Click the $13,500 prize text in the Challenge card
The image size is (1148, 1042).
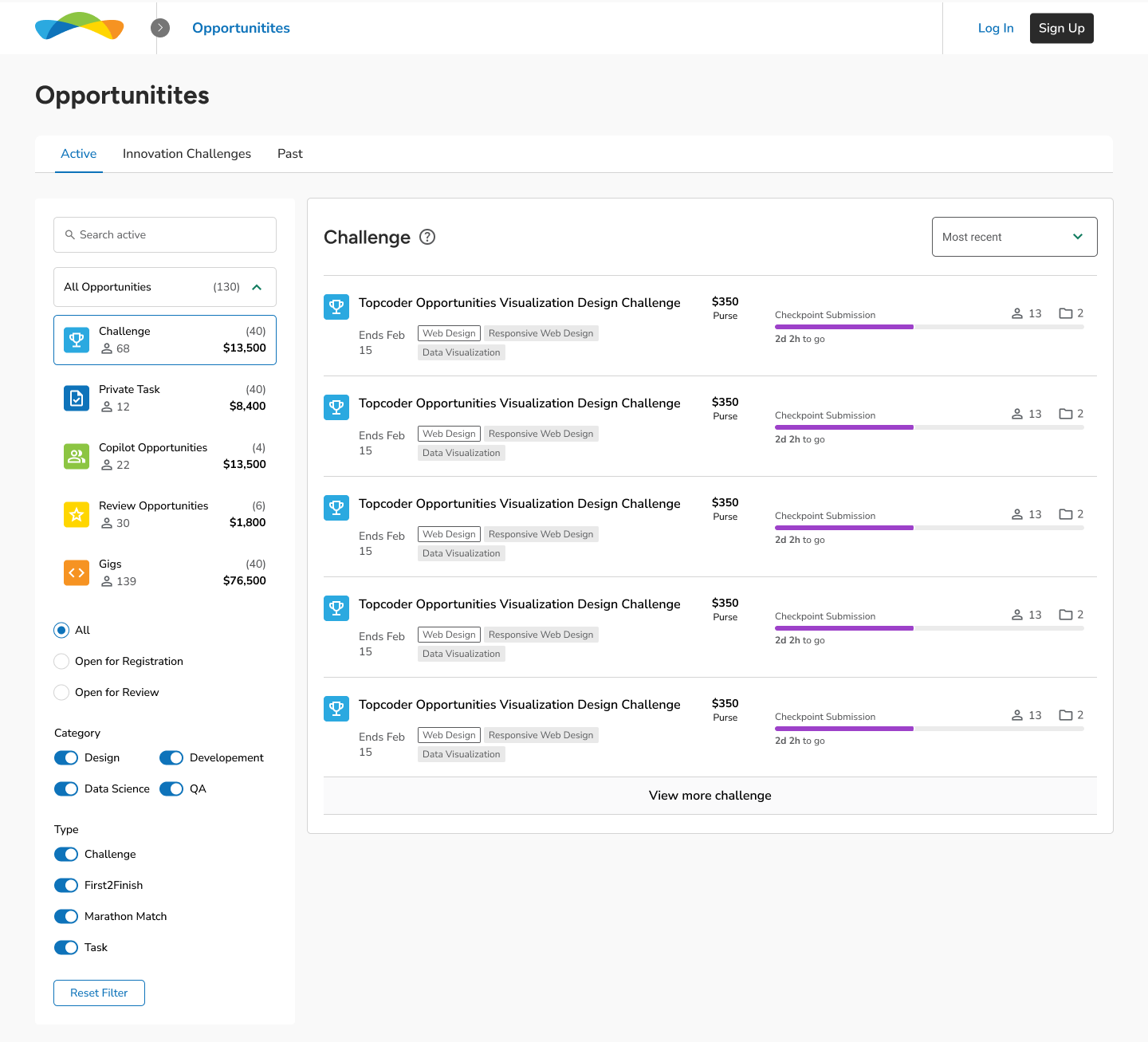[245, 348]
